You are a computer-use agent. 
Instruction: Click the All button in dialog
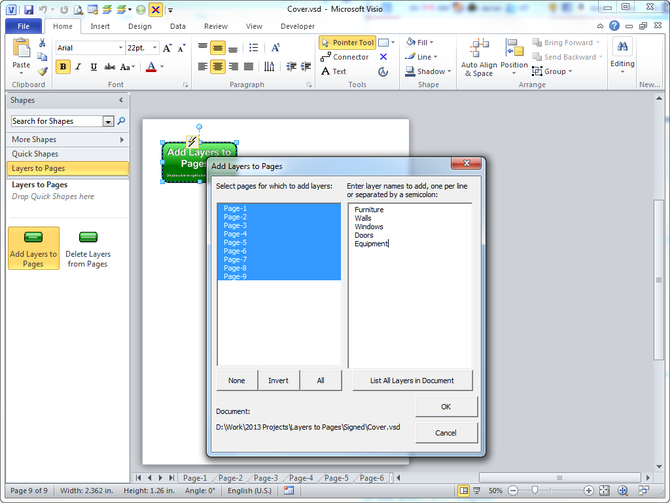tap(320, 380)
